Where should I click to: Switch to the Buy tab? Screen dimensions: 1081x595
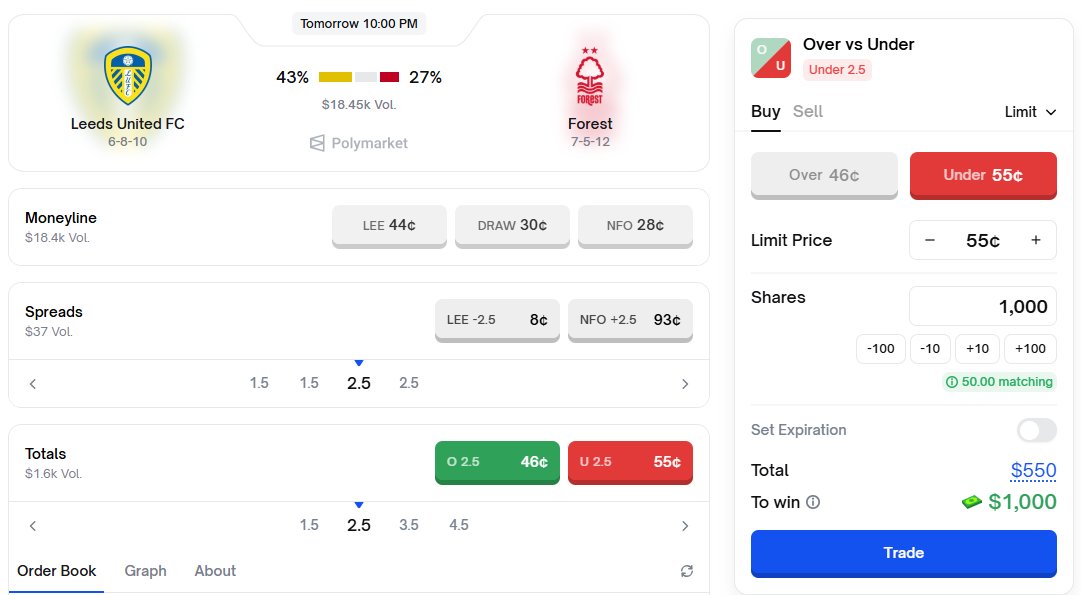pyautogui.click(x=765, y=112)
